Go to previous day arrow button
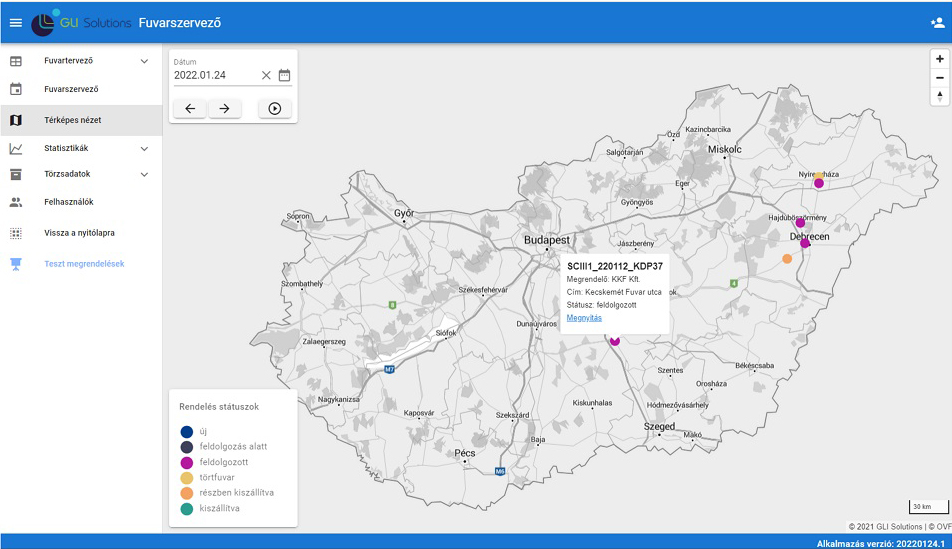952x549 pixels. coord(190,109)
